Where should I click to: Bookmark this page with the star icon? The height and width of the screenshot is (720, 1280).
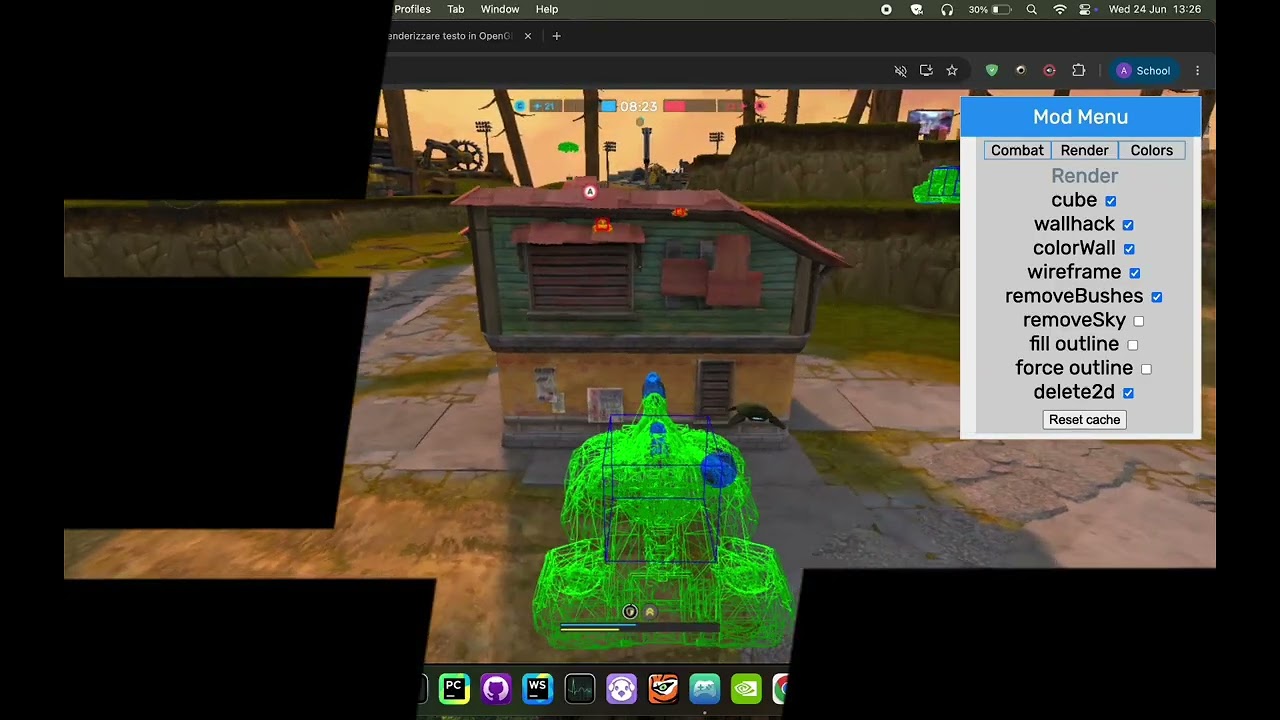952,71
